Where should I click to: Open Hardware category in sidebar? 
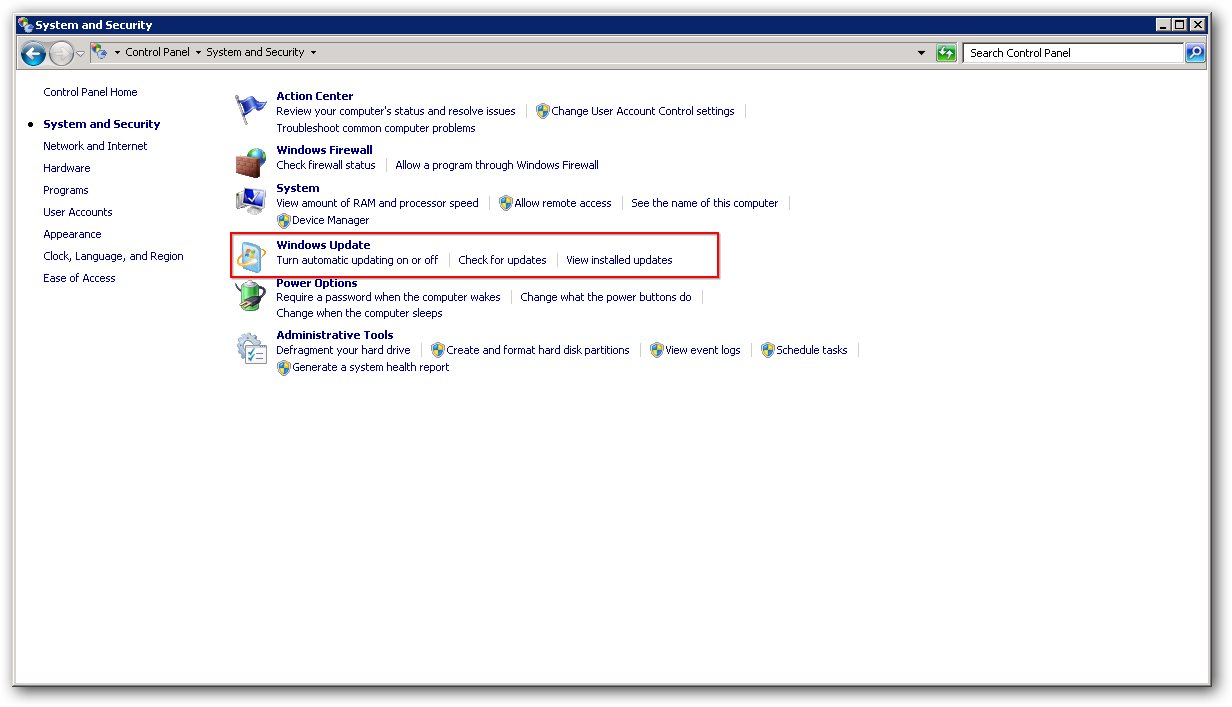(66, 168)
